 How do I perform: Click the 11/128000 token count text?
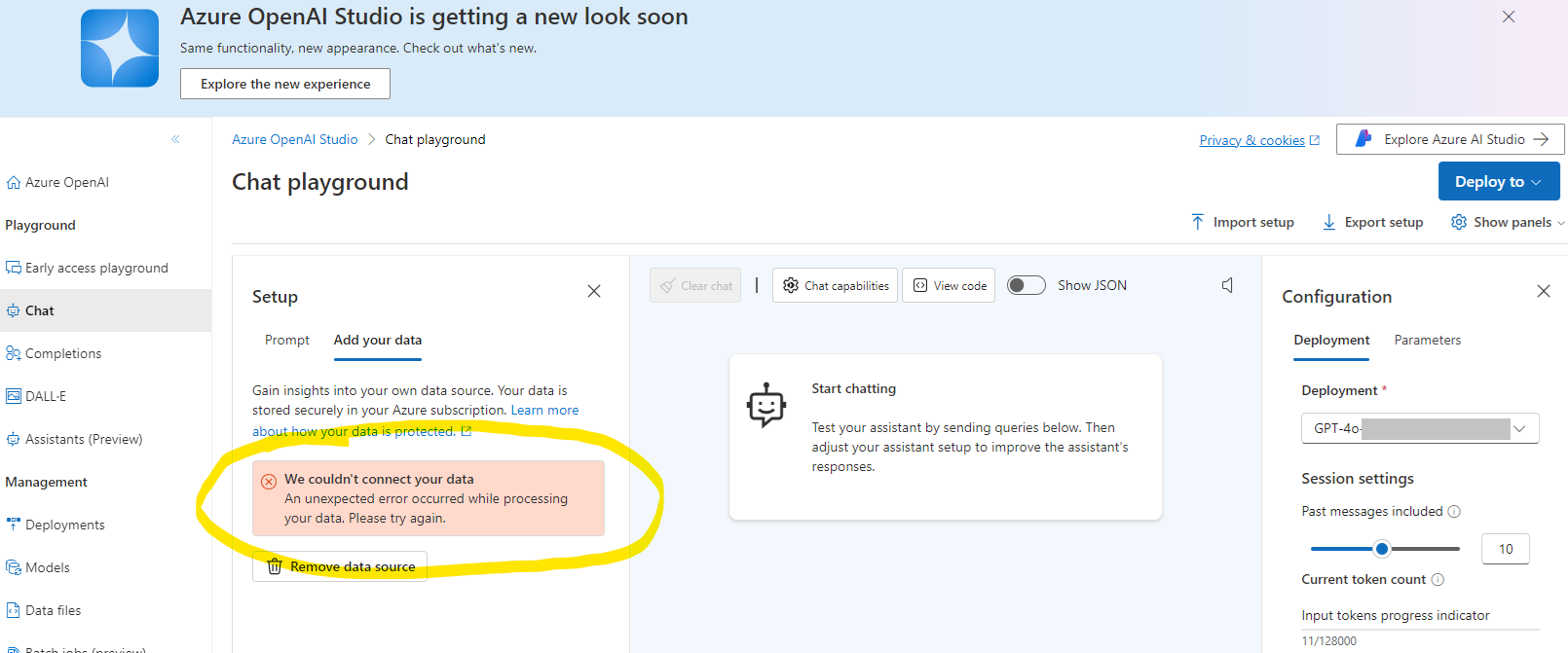pyautogui.click(x=1328, y=641)
